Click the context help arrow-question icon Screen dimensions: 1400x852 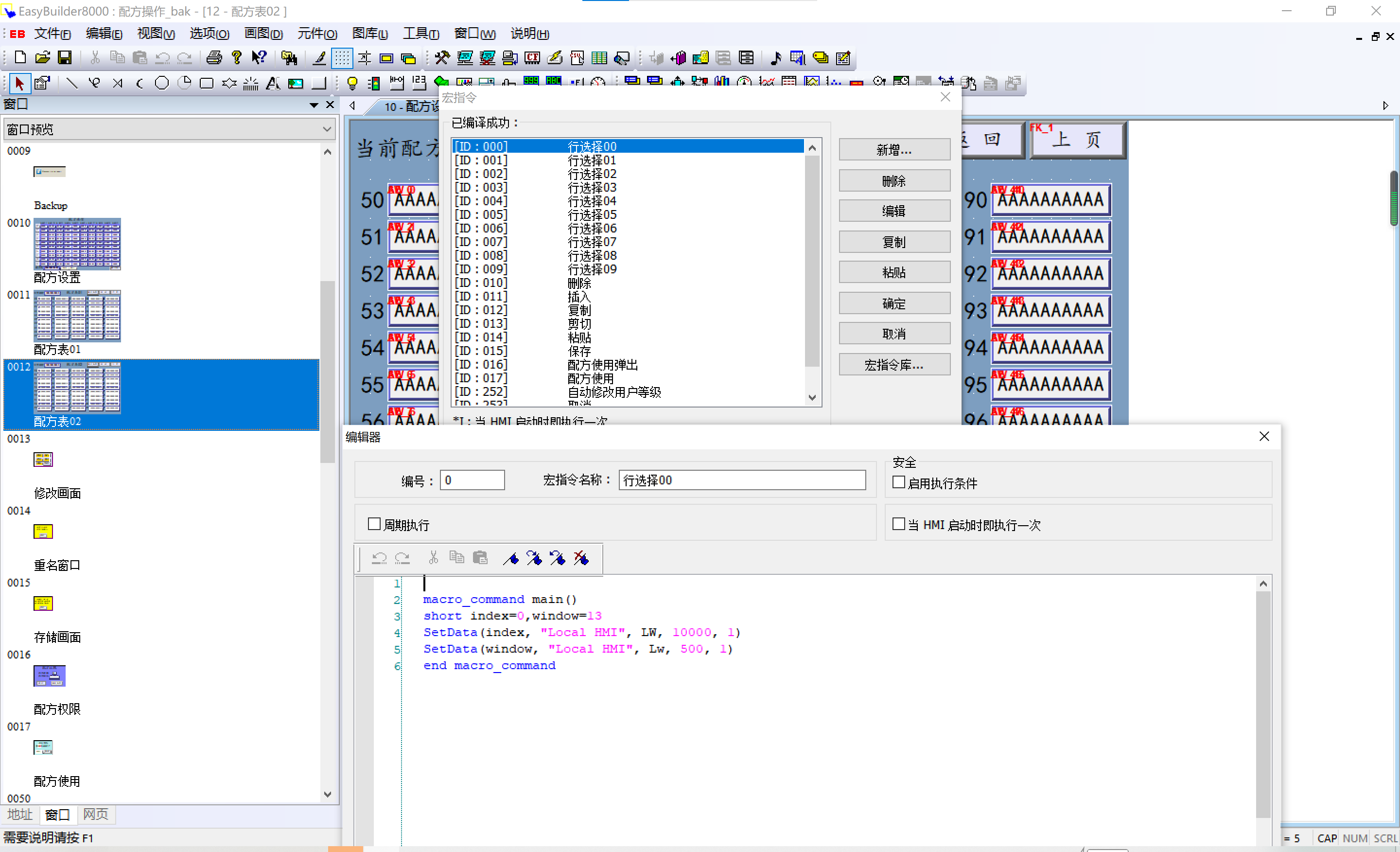pyautogui.click(x=259, y=57)
